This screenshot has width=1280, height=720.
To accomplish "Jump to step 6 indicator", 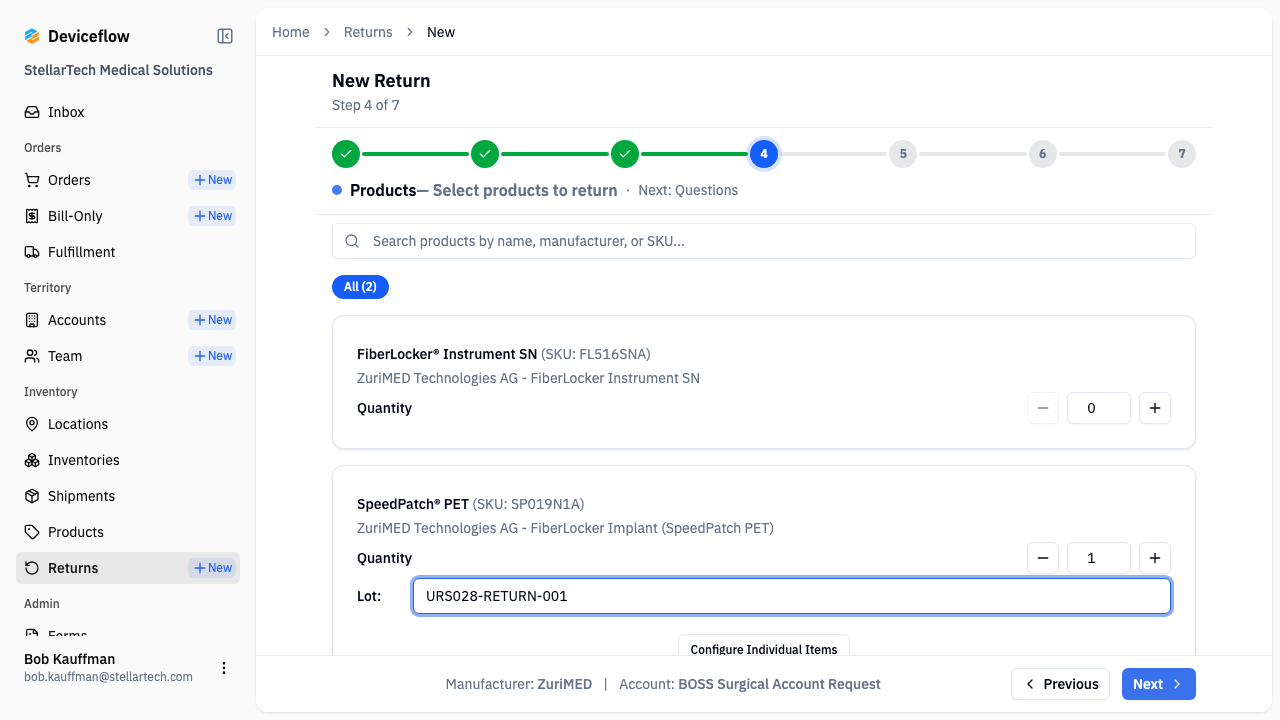I will click(1043, 154).
